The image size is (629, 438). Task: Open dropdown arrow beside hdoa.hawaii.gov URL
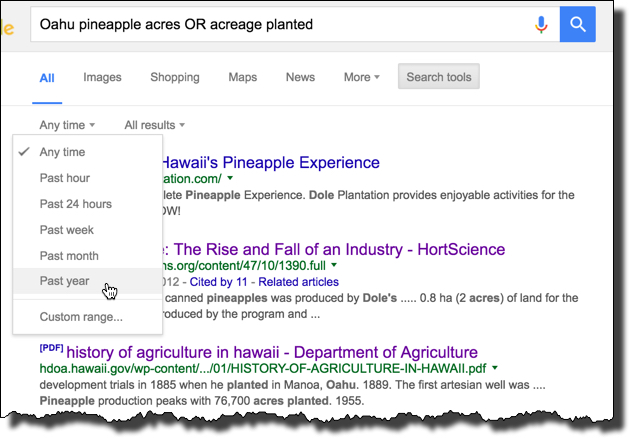tap(495, 368)
